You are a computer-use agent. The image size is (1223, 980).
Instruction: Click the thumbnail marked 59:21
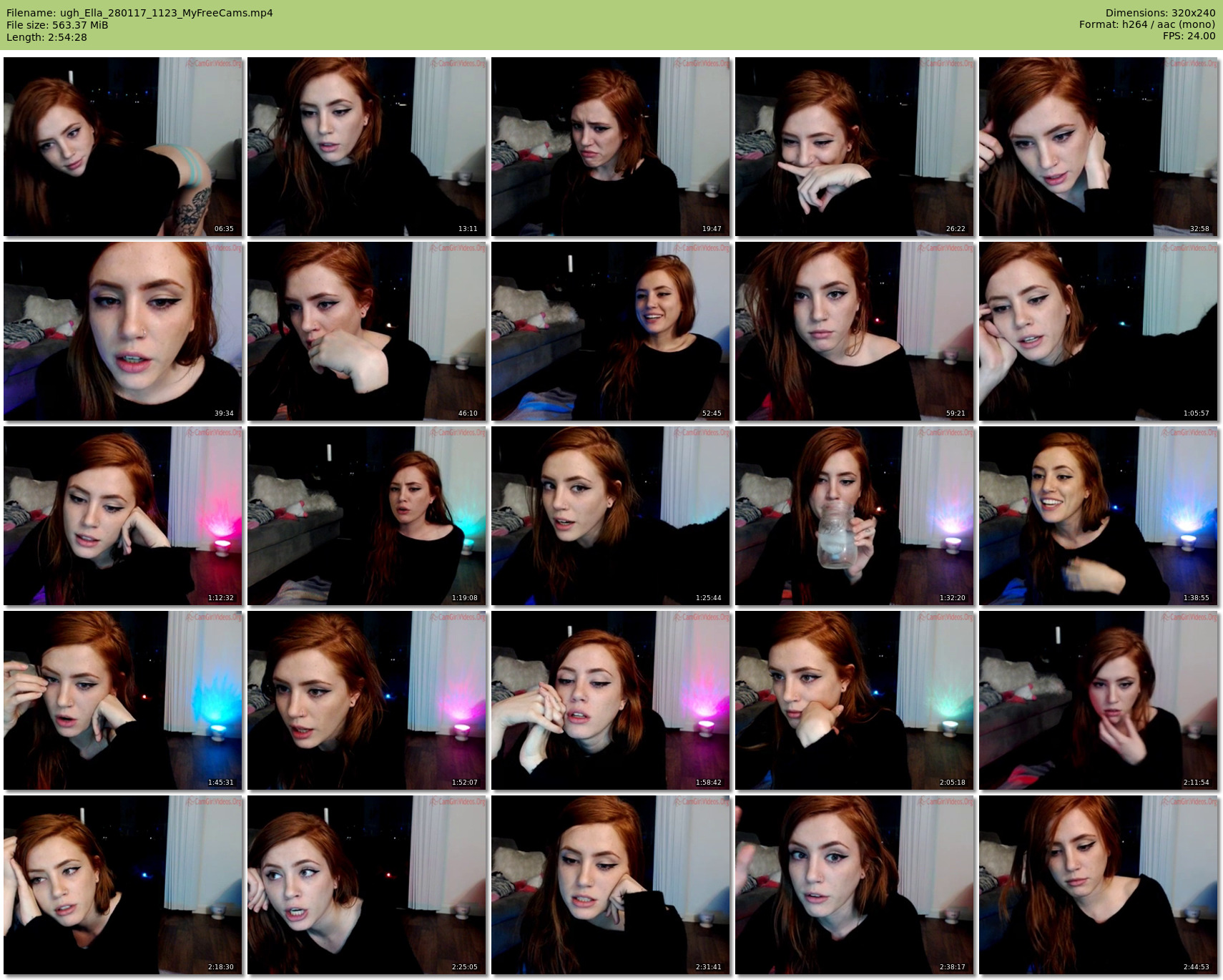tap(855, 331)
